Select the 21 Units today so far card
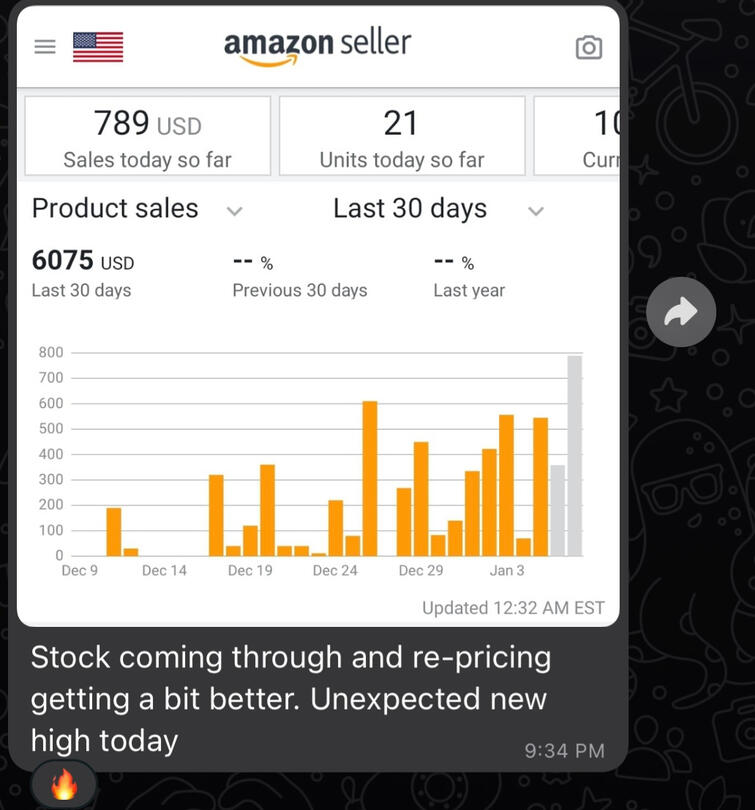This screenshot has height=810, width=755. pyautogui.click(x=401, y=137)
